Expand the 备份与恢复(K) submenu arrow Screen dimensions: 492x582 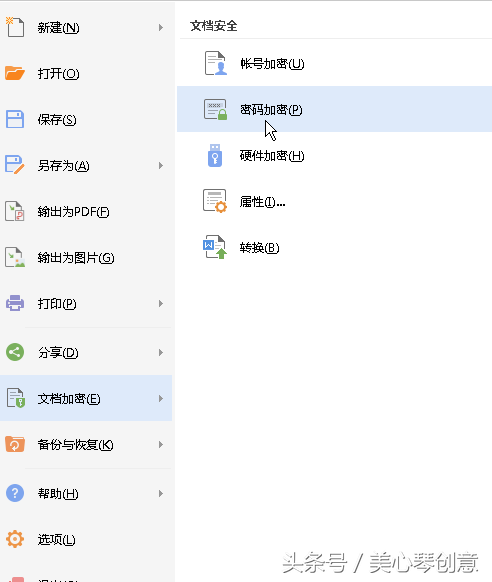[x=161, y=445]
